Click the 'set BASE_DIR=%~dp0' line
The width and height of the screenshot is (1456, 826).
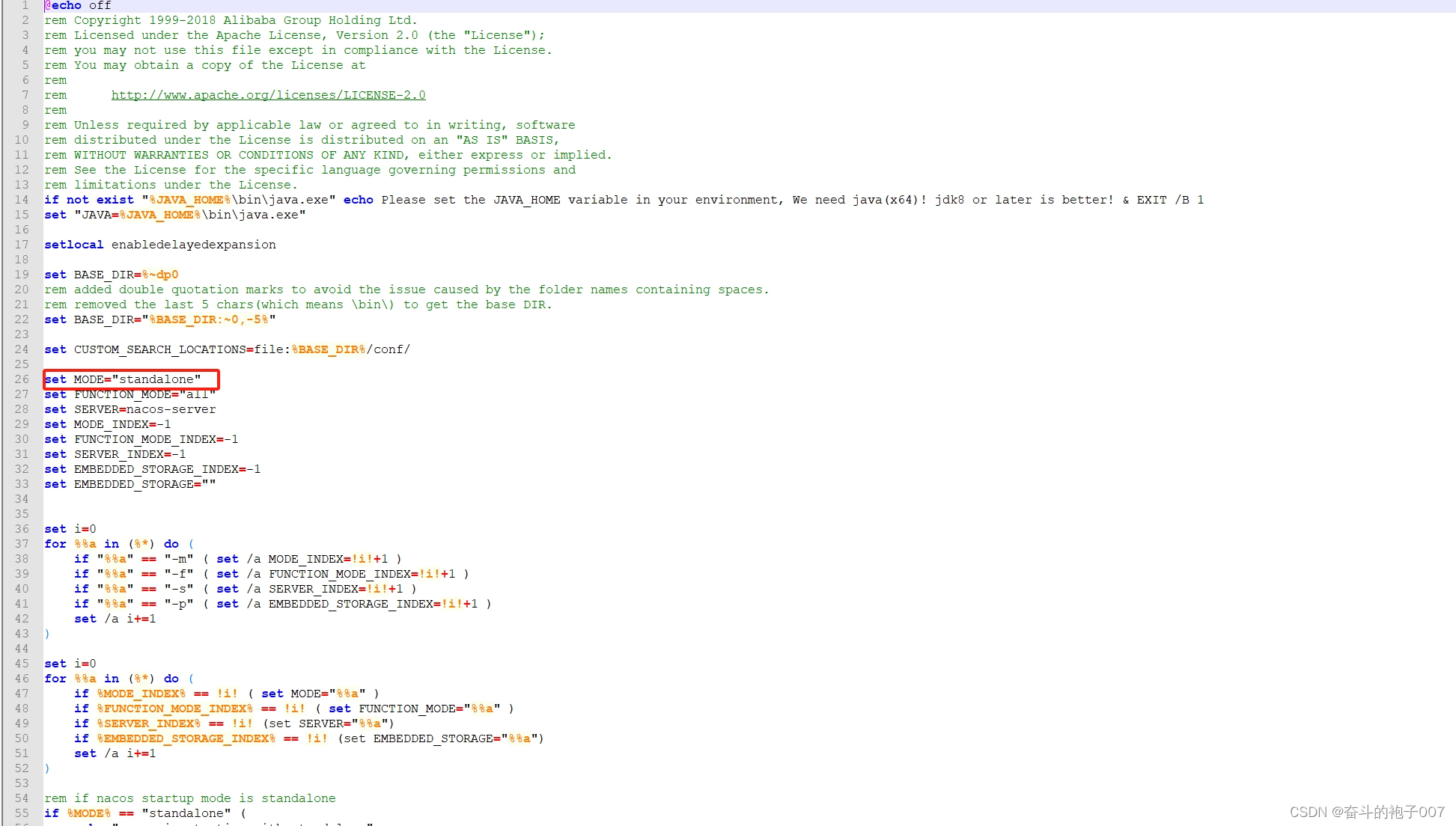(x=111, y=275)
